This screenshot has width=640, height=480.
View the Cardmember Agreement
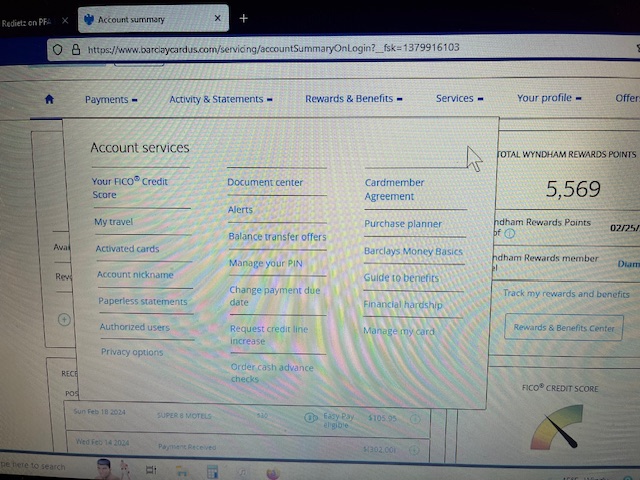394,189
